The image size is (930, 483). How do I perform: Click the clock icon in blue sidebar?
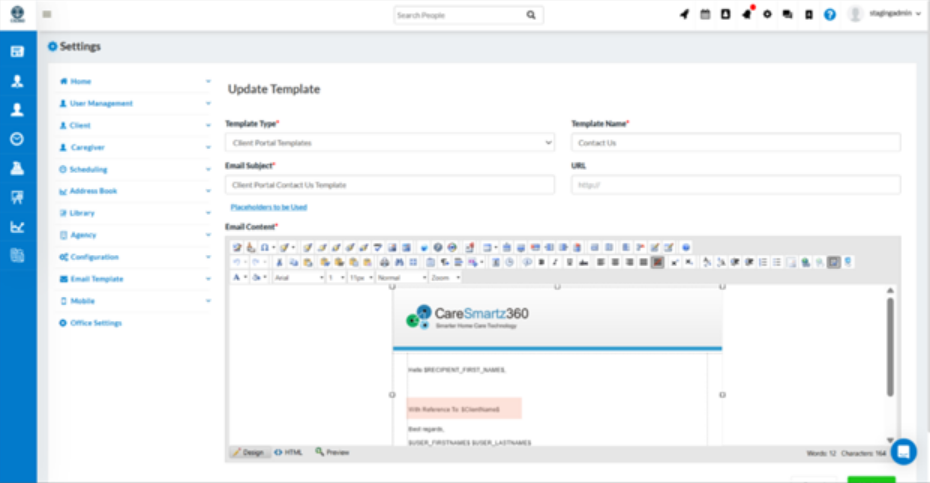[x=17, y=139]
